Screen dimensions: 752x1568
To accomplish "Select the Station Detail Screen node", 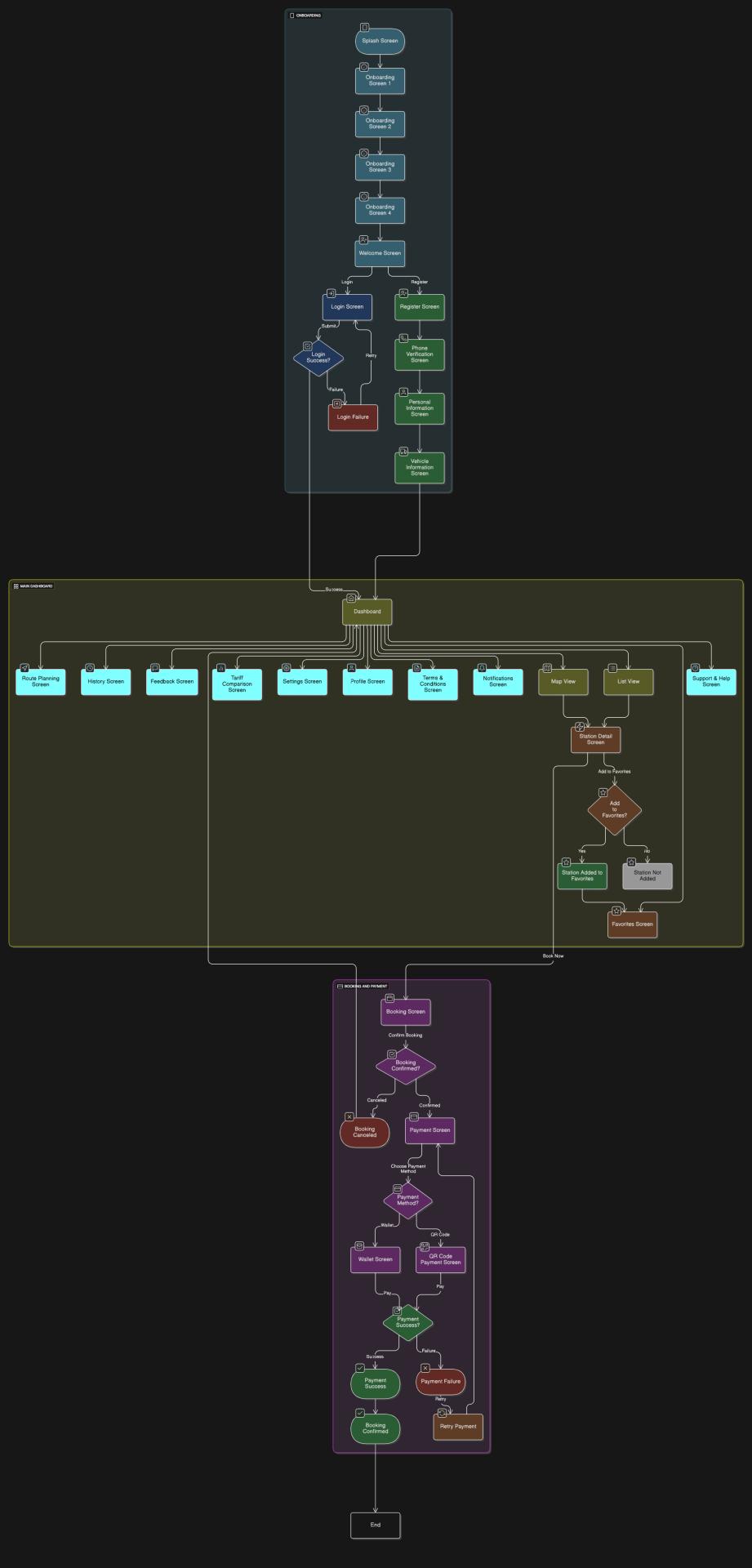I will (596, 739).
